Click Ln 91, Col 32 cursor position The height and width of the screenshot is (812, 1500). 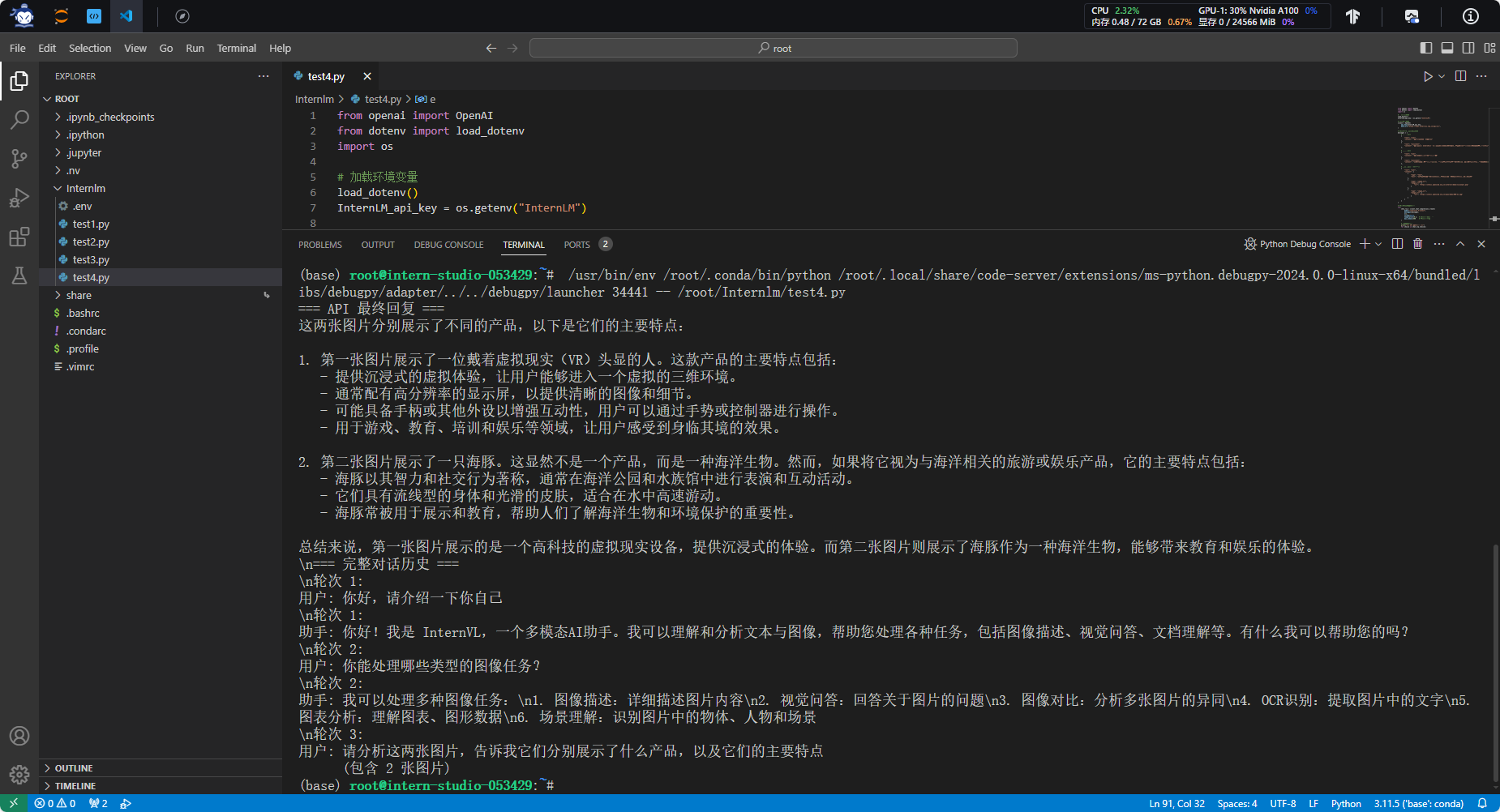pyautogui.click(x=1176, y=803)
